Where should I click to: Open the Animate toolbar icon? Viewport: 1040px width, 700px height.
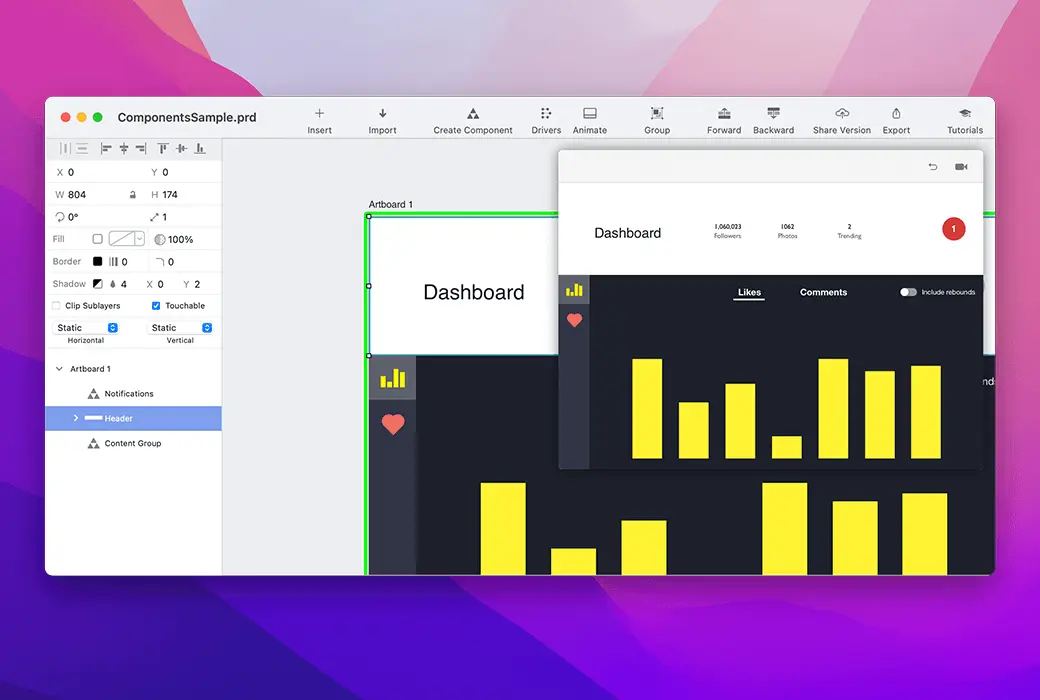pos(590,113)
